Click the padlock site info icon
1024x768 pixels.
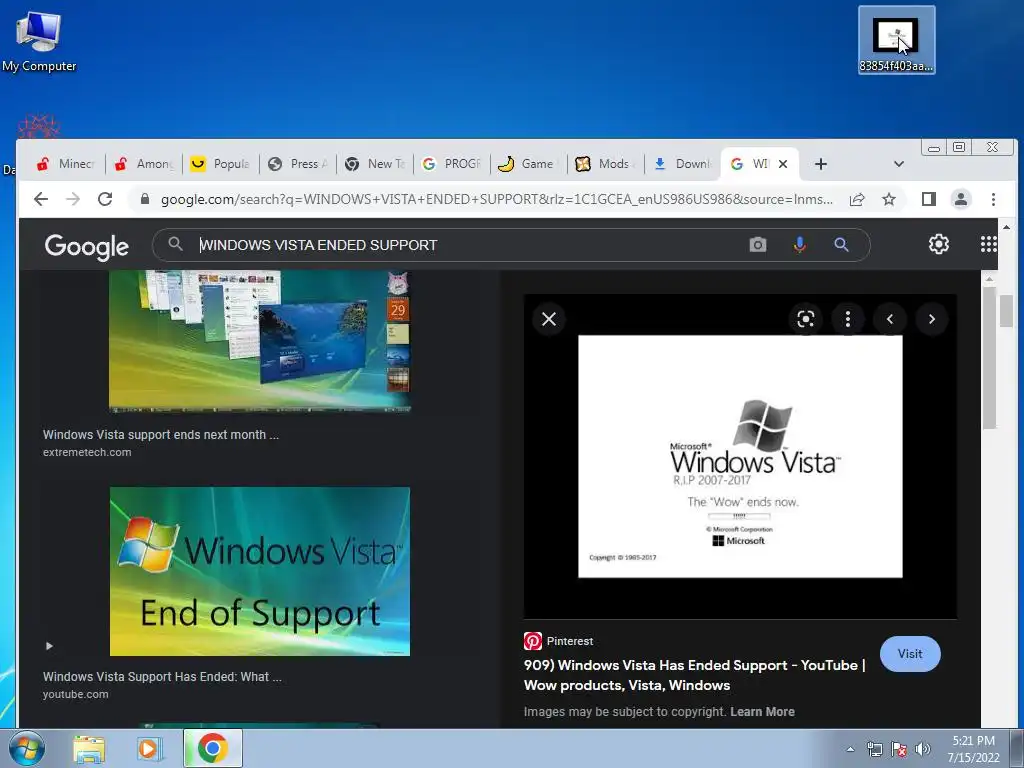point(145,199)
